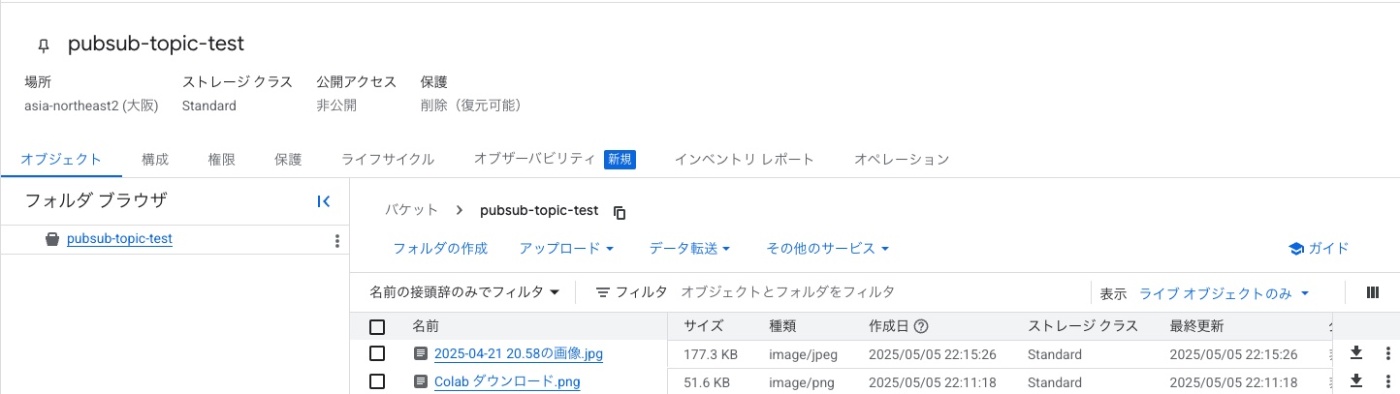Screen dimensions: 1400x394
Task: Expand the アップロード dropdown
Action: pos(566,248)
